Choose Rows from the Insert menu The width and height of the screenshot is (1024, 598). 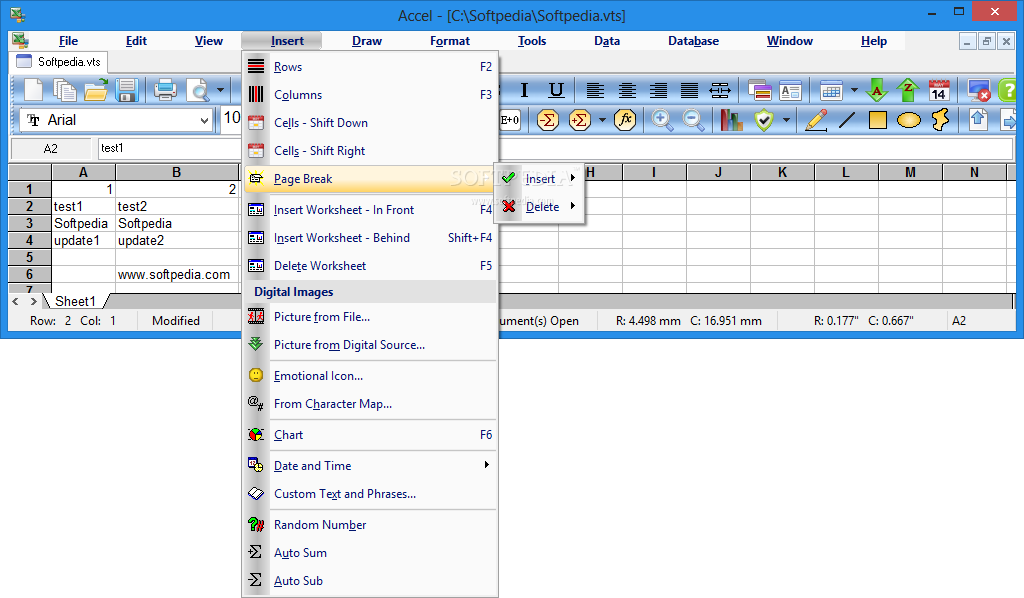[x=370, y=67]
